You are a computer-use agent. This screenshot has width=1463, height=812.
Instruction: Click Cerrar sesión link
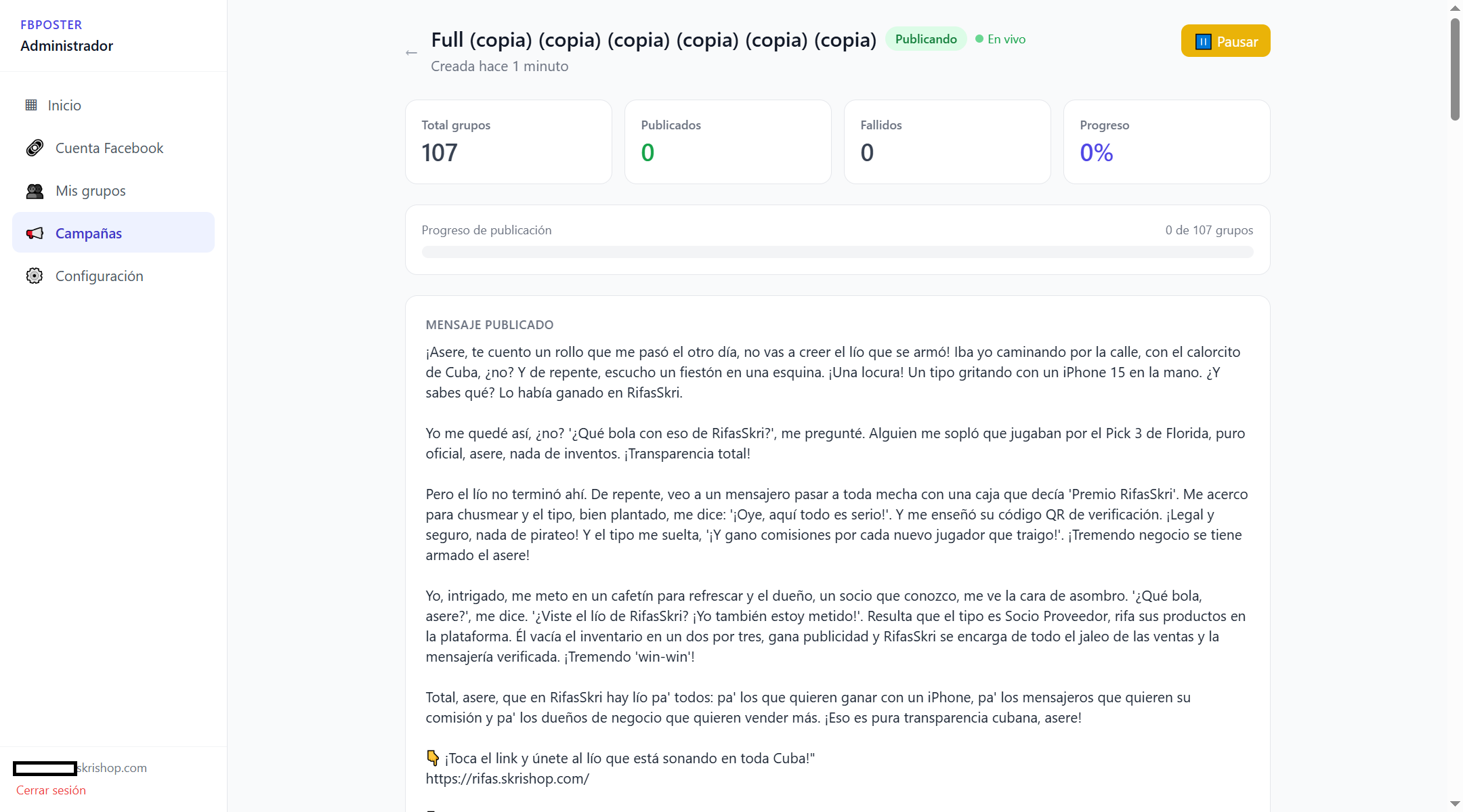tap(51, 790)
